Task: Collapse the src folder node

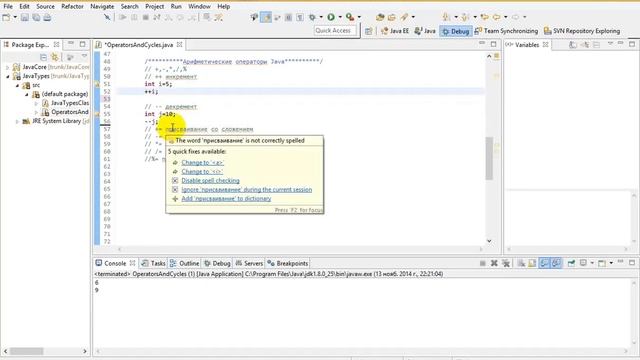Action: click(17, 85)
